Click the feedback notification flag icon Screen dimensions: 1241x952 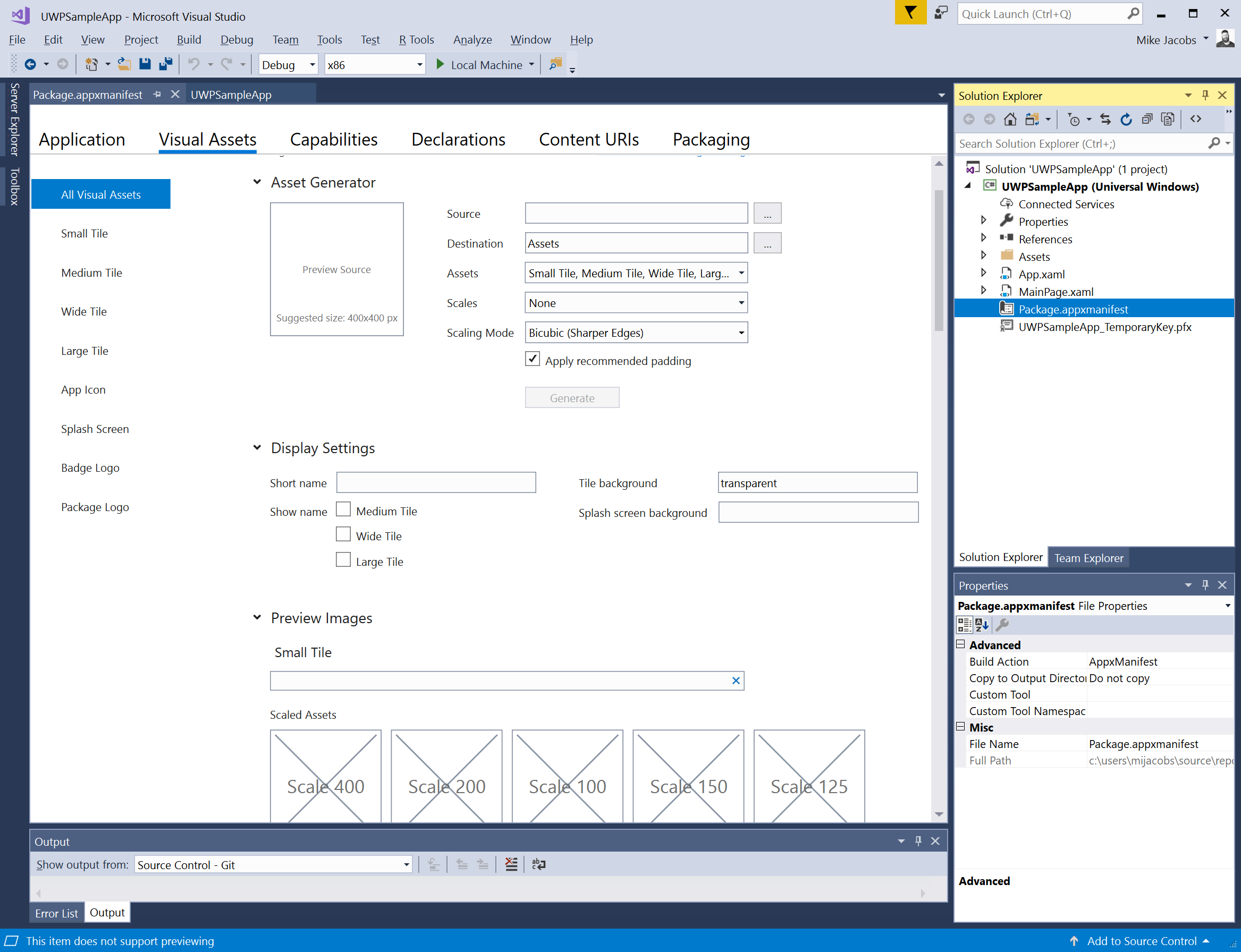(910, 12)
